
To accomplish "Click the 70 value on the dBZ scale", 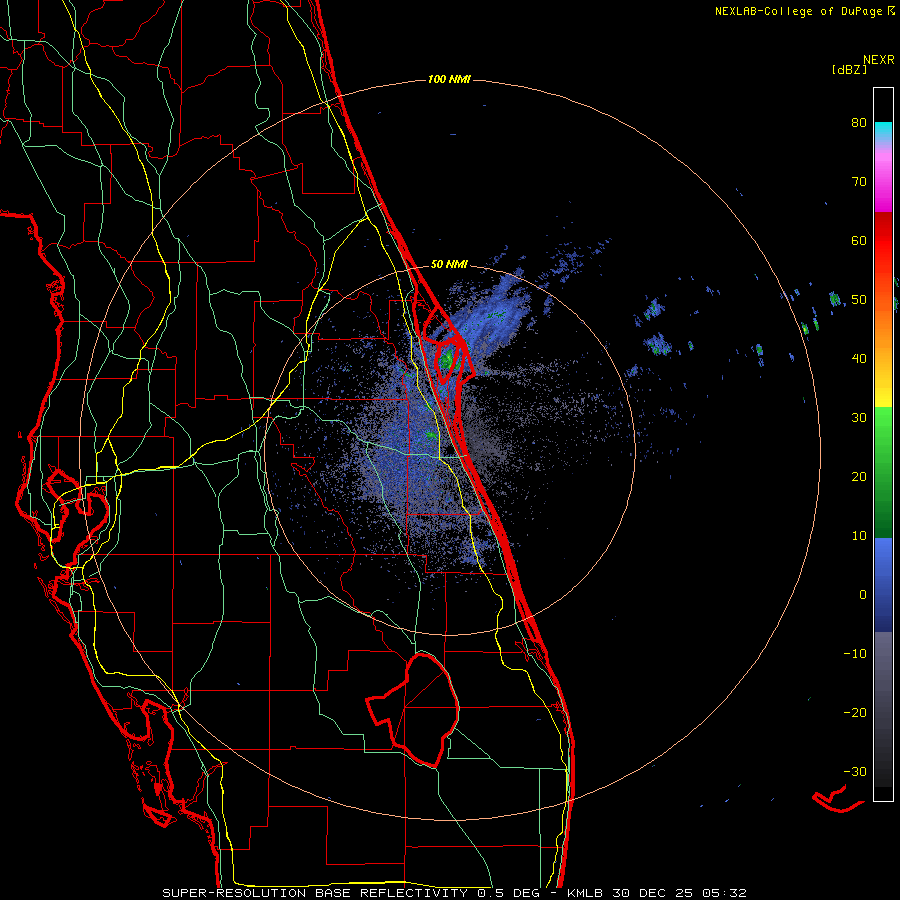I will coord(859,182).
